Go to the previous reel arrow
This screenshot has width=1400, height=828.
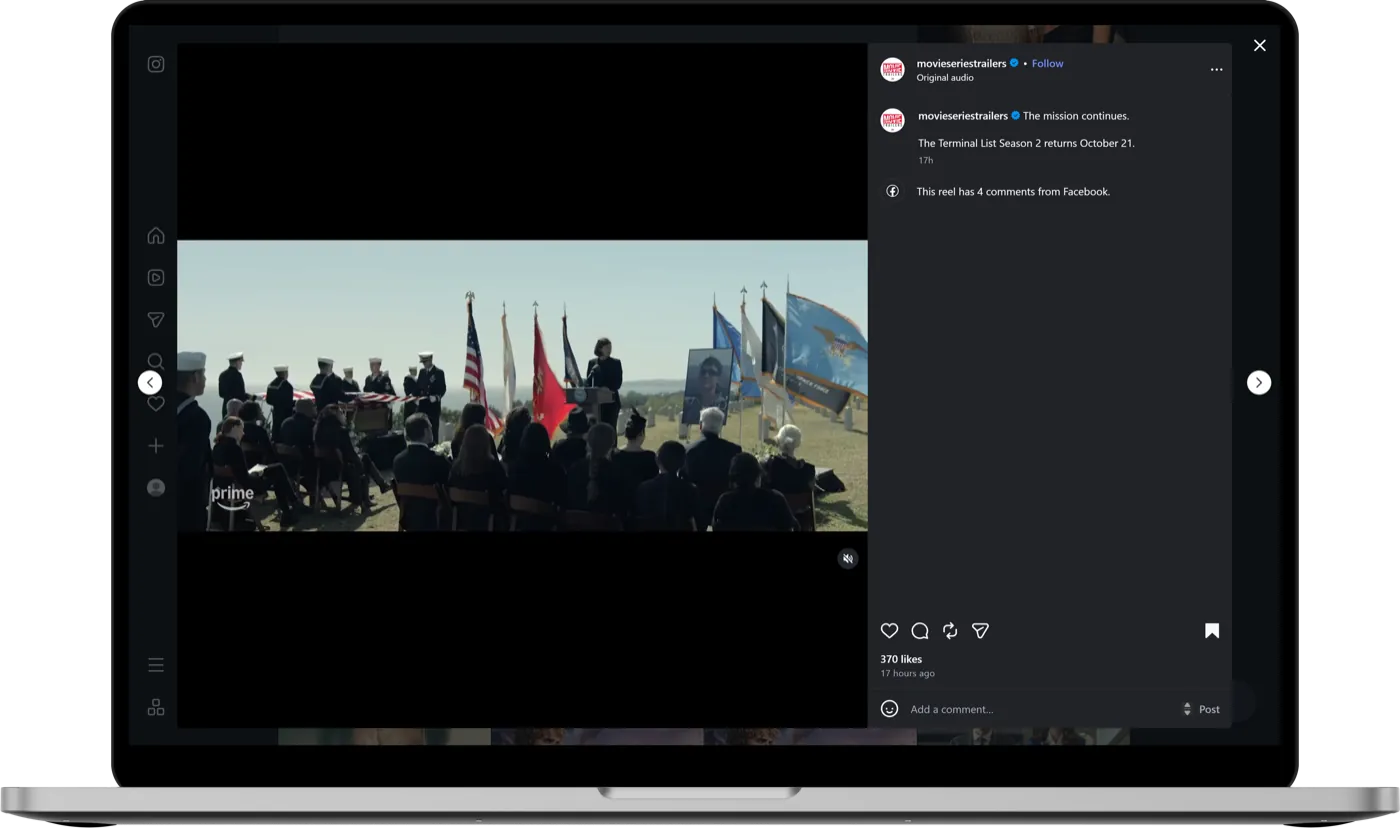[150, 382]
